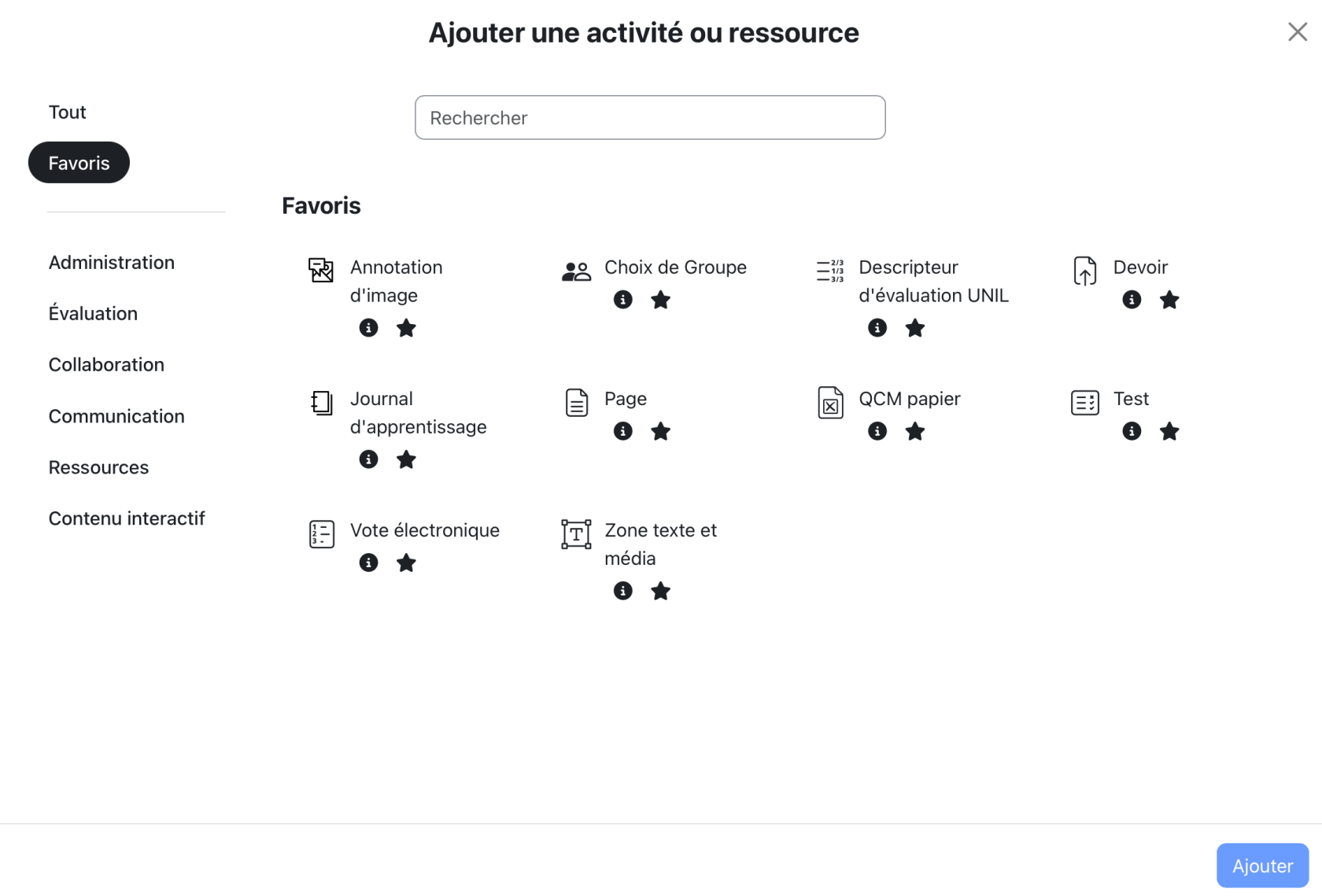Viewport: 1322px width, 896px height.
Task: Remove Page from favorites with star
Action: 660,431
